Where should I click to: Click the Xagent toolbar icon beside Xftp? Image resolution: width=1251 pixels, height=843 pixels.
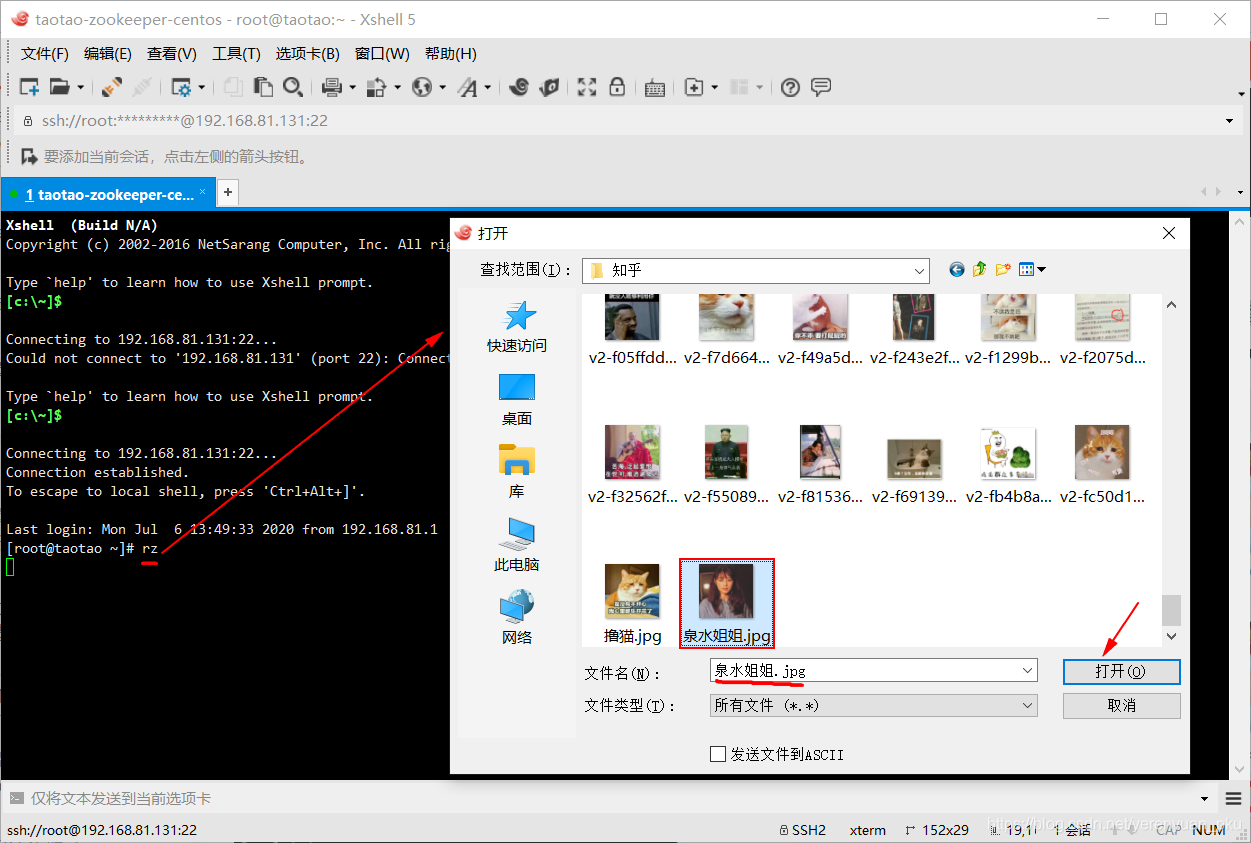[x=548, y=87]
